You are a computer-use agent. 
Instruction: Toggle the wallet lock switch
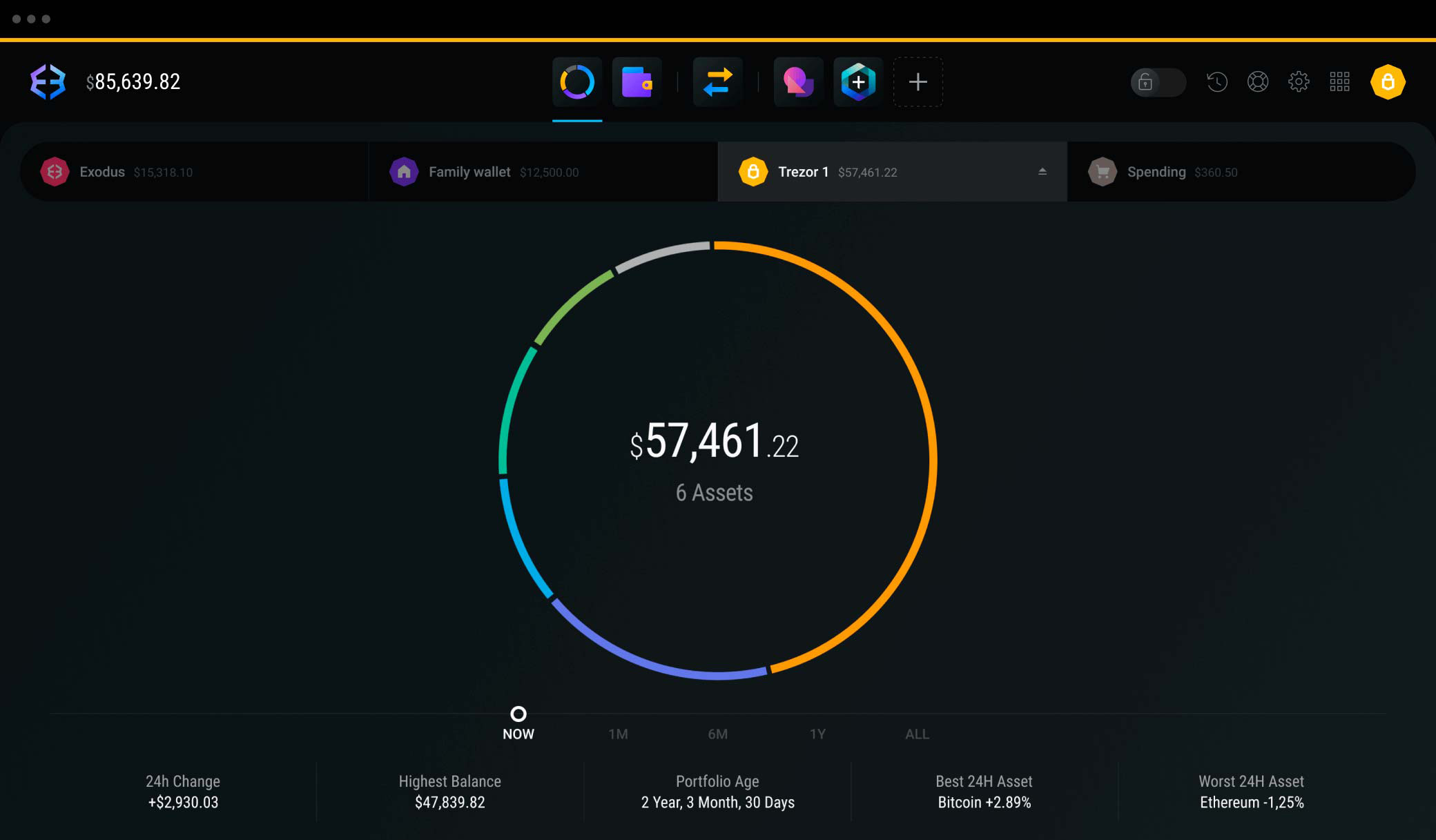(1158, 81)
